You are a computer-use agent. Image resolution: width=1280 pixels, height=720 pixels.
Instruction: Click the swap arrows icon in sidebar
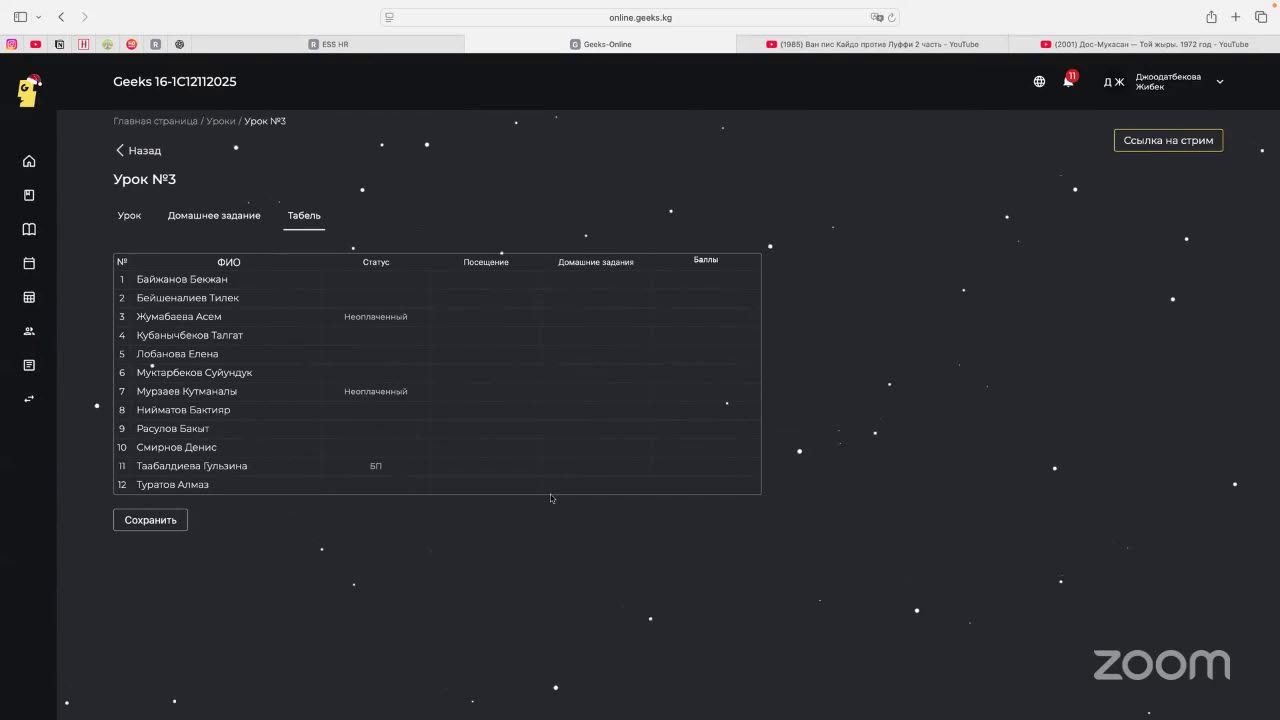29,399
